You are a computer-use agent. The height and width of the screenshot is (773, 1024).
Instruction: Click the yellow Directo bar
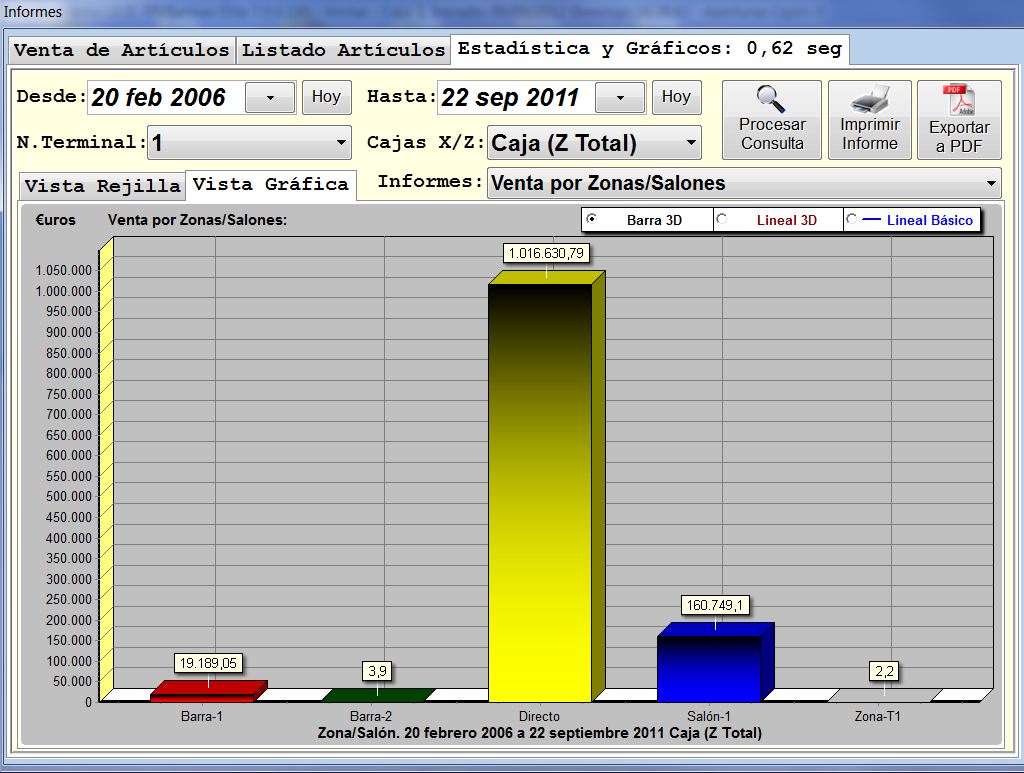point(540,490)
